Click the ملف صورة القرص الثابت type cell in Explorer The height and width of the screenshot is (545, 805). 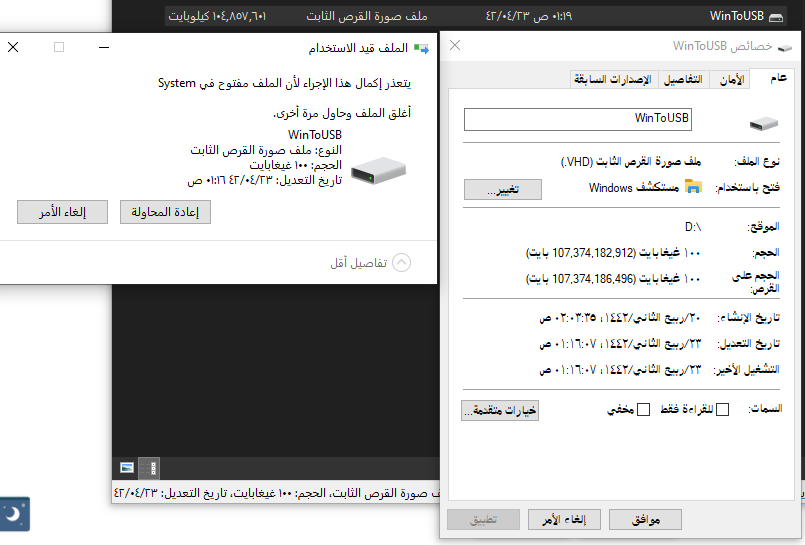click(367, 16)
